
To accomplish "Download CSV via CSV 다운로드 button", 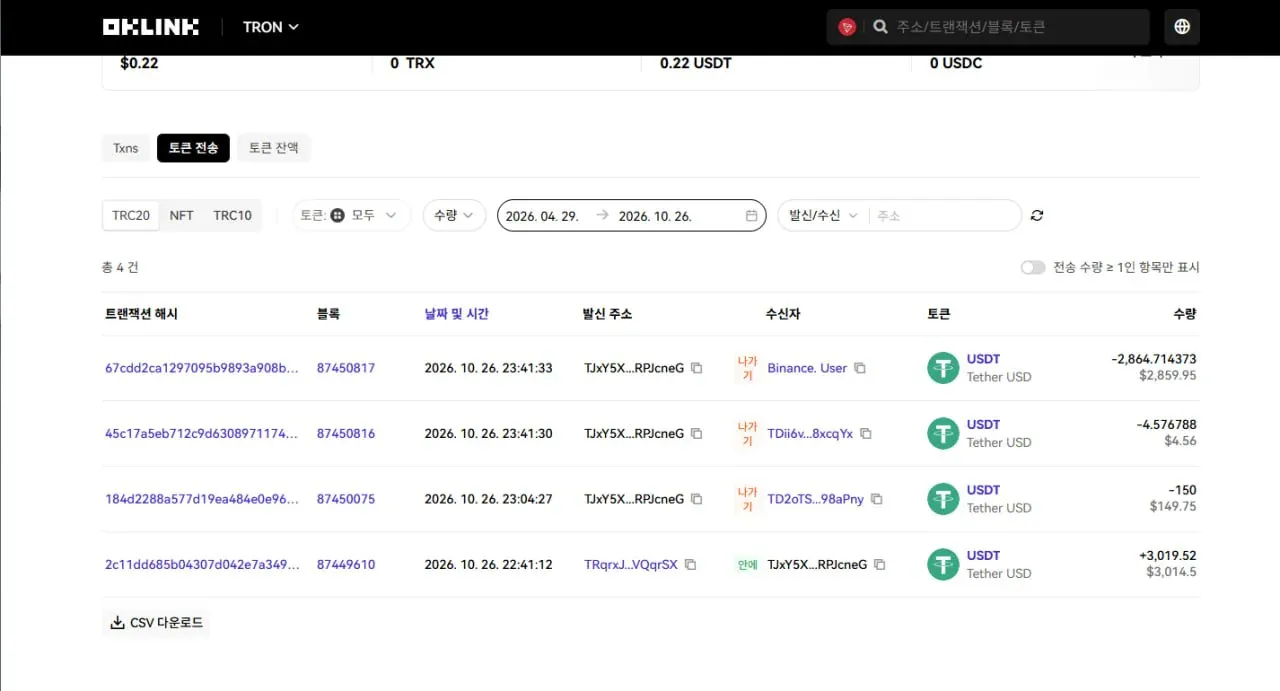I will 156,622.
